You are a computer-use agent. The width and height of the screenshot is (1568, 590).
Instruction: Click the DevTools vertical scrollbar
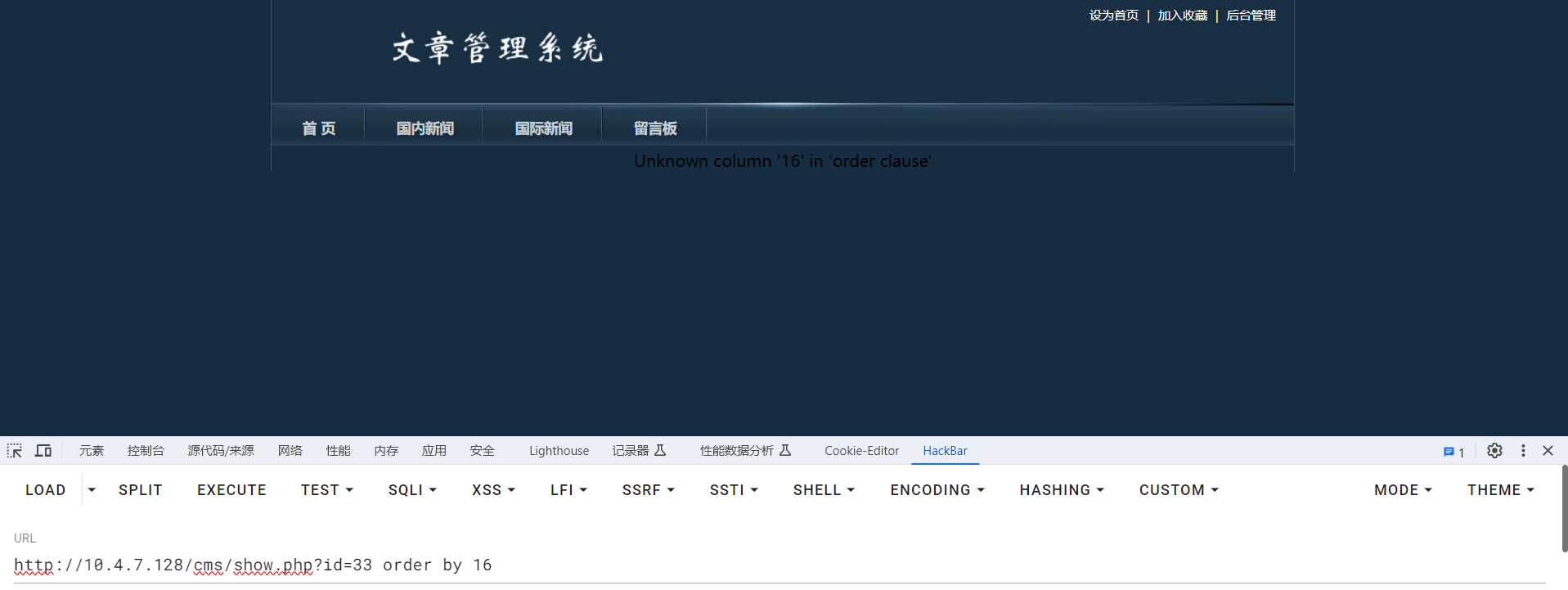click(1564, 508)
